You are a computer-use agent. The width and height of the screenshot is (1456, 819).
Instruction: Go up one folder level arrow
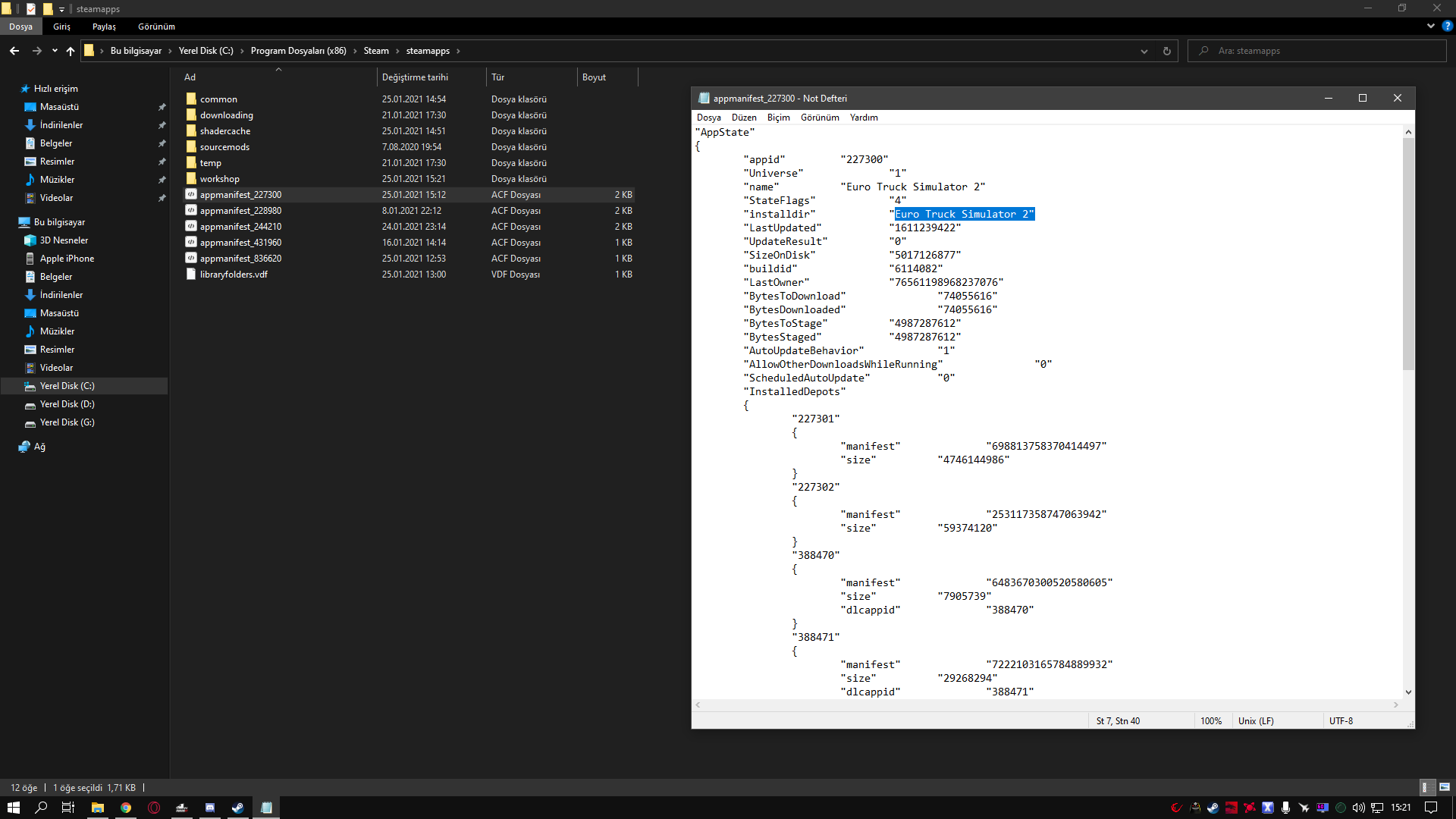click(x=71, y=51)
